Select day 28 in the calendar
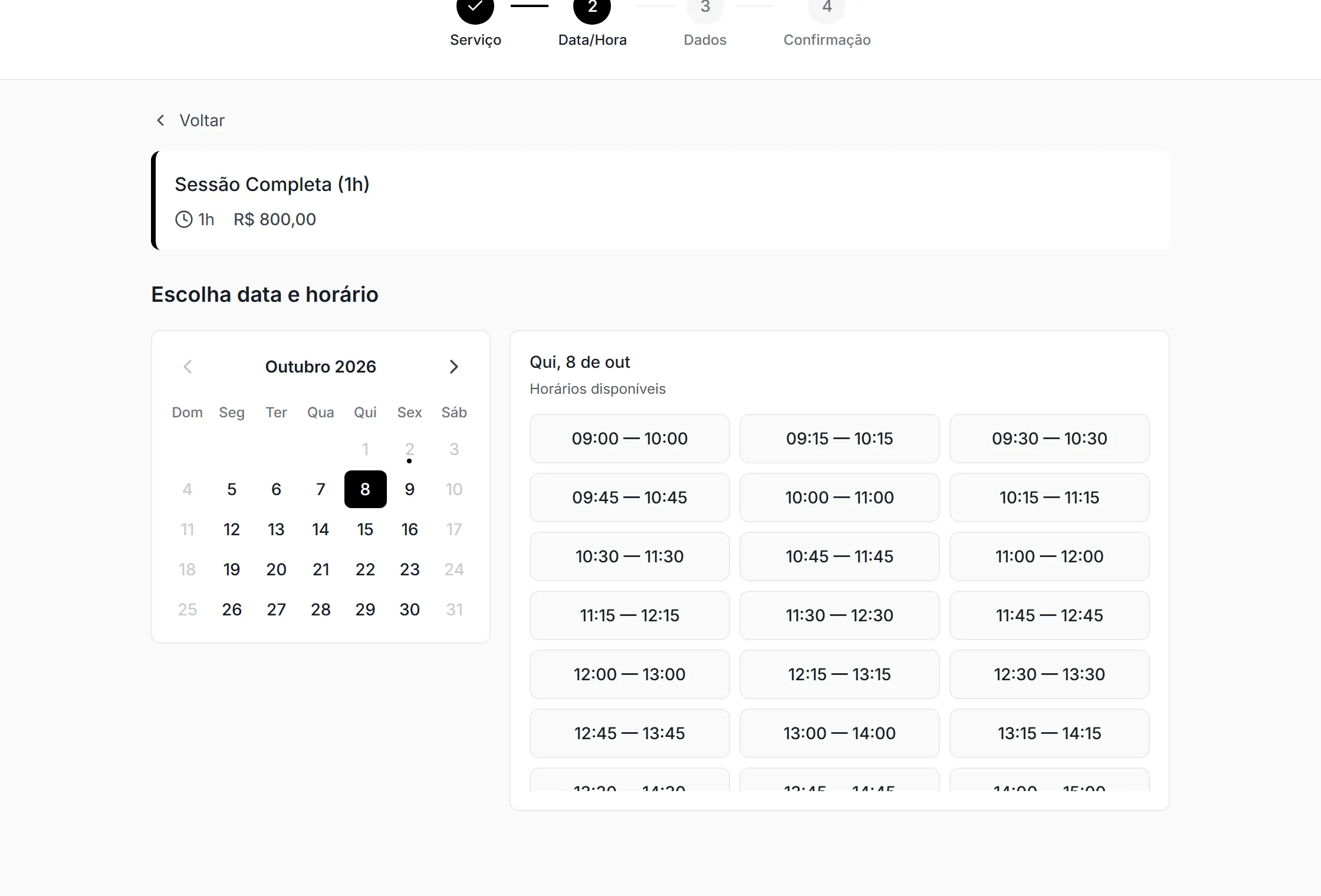This screenshot has height=896, width=1321. 321,610
